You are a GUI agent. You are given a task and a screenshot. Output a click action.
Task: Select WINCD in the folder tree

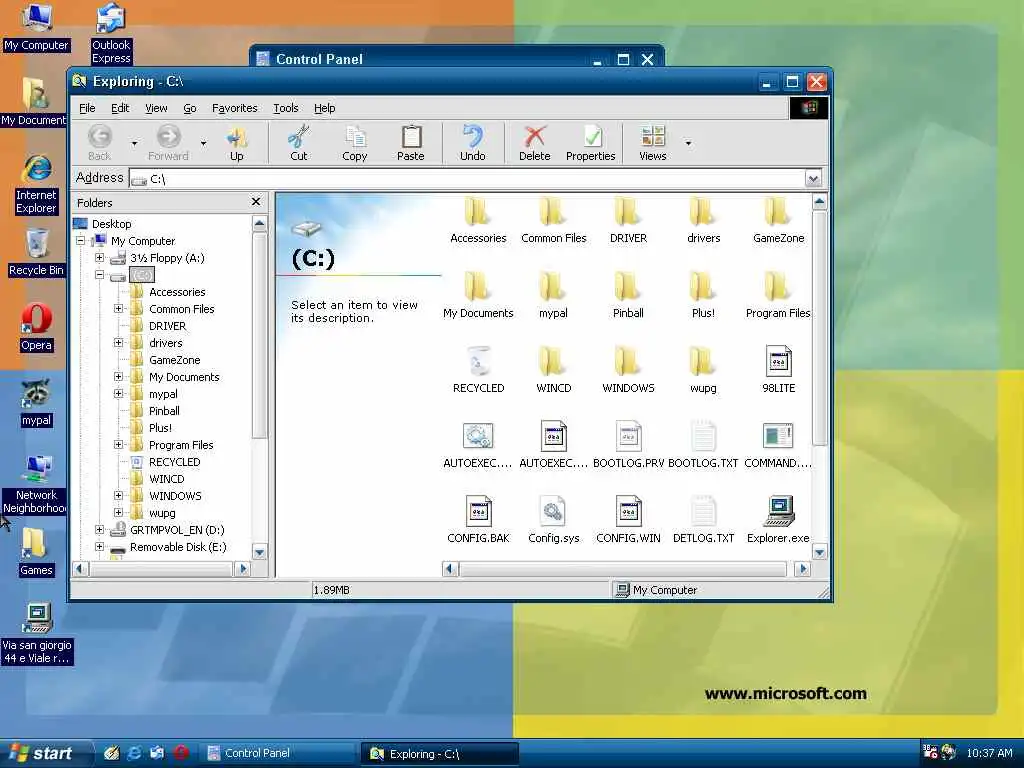point(167,479)
